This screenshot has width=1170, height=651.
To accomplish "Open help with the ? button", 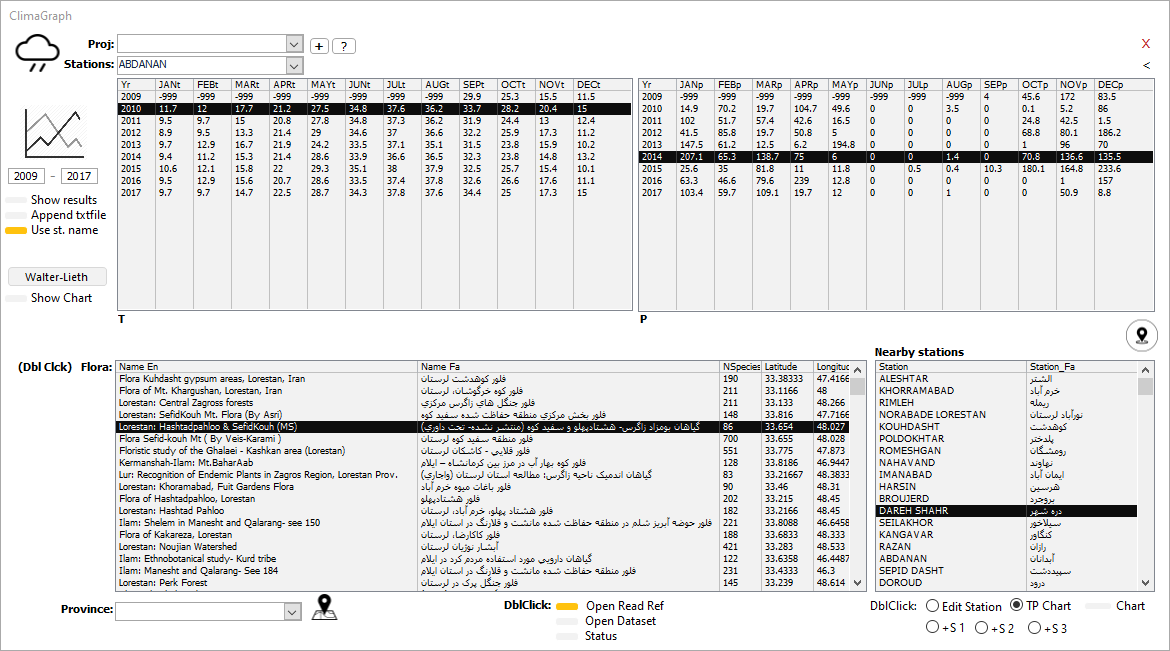I will pos(343,46).
